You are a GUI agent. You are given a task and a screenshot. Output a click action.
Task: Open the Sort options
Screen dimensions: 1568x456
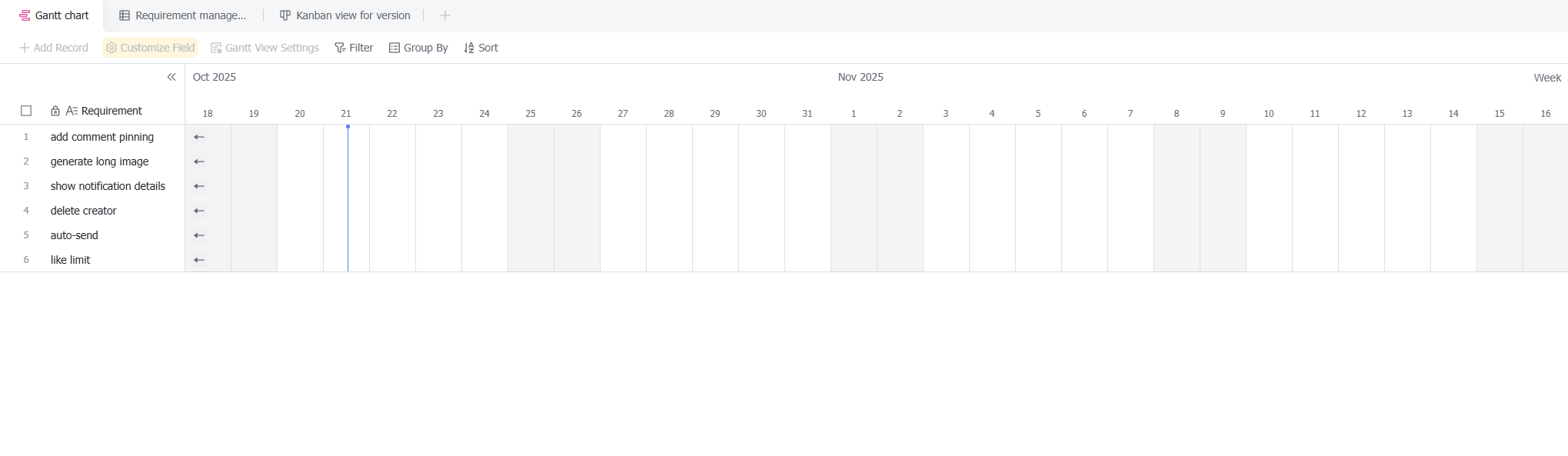[x=481, y=48]
